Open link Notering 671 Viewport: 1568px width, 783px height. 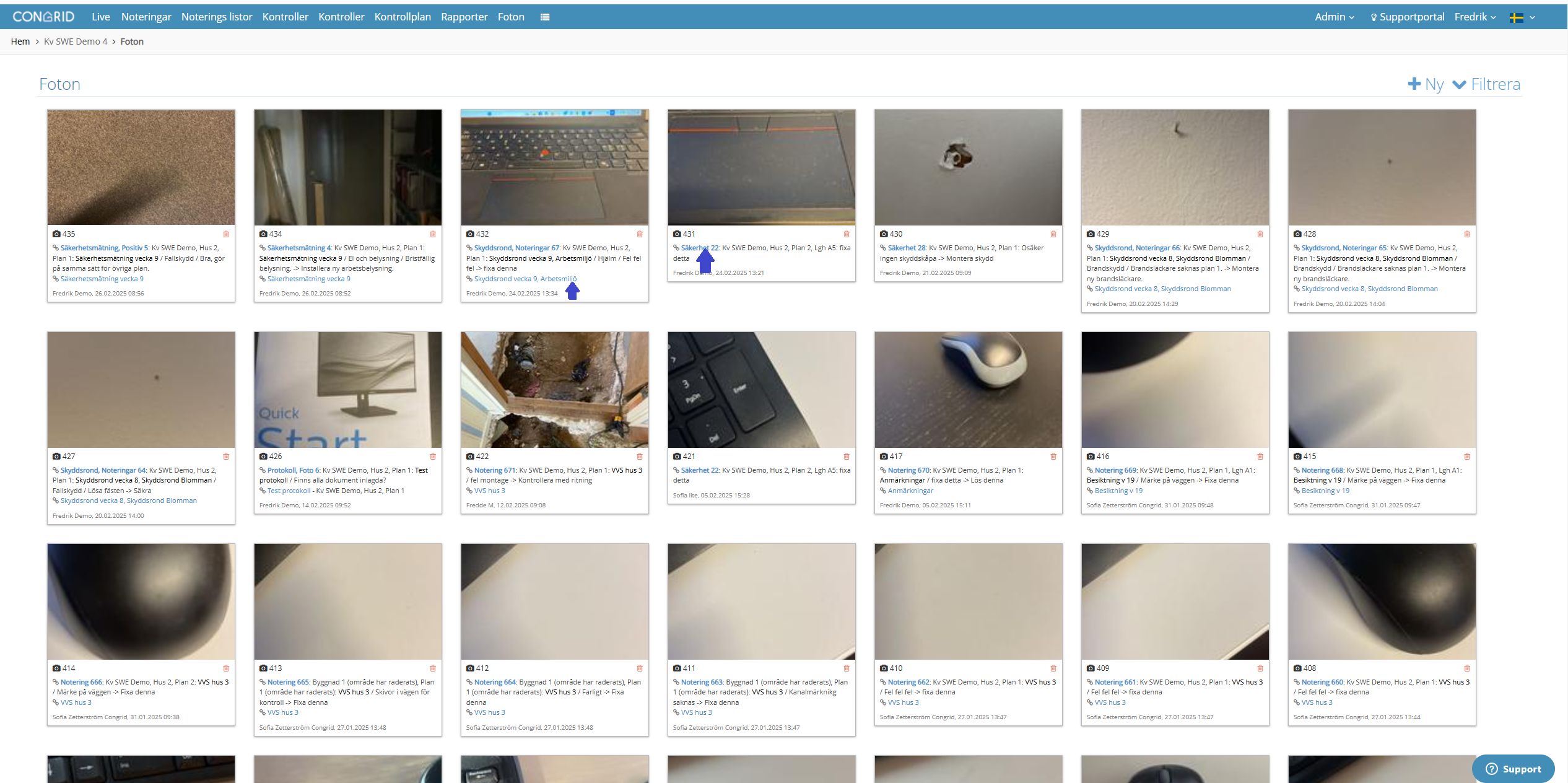(495, 470)
